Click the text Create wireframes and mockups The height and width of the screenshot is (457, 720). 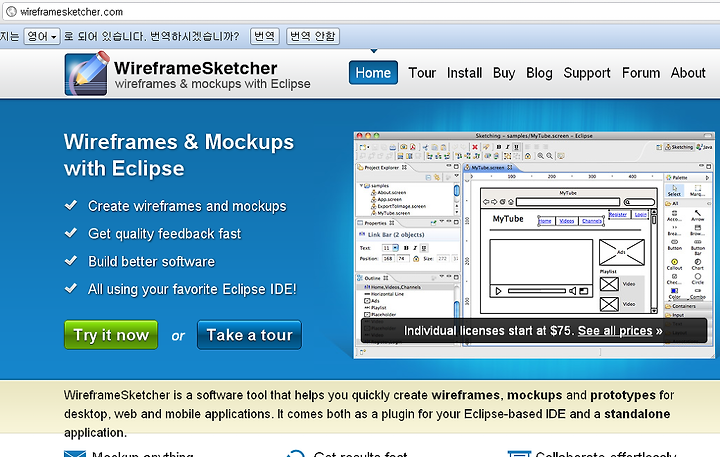(187, 206)
